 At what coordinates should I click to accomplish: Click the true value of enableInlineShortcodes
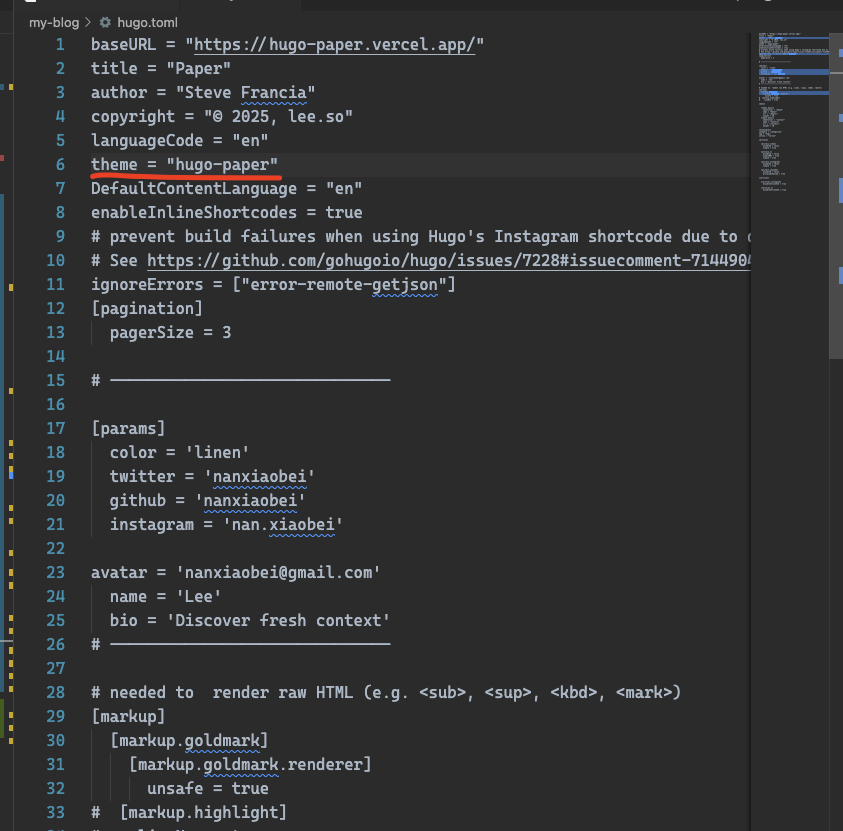point(343,213)
